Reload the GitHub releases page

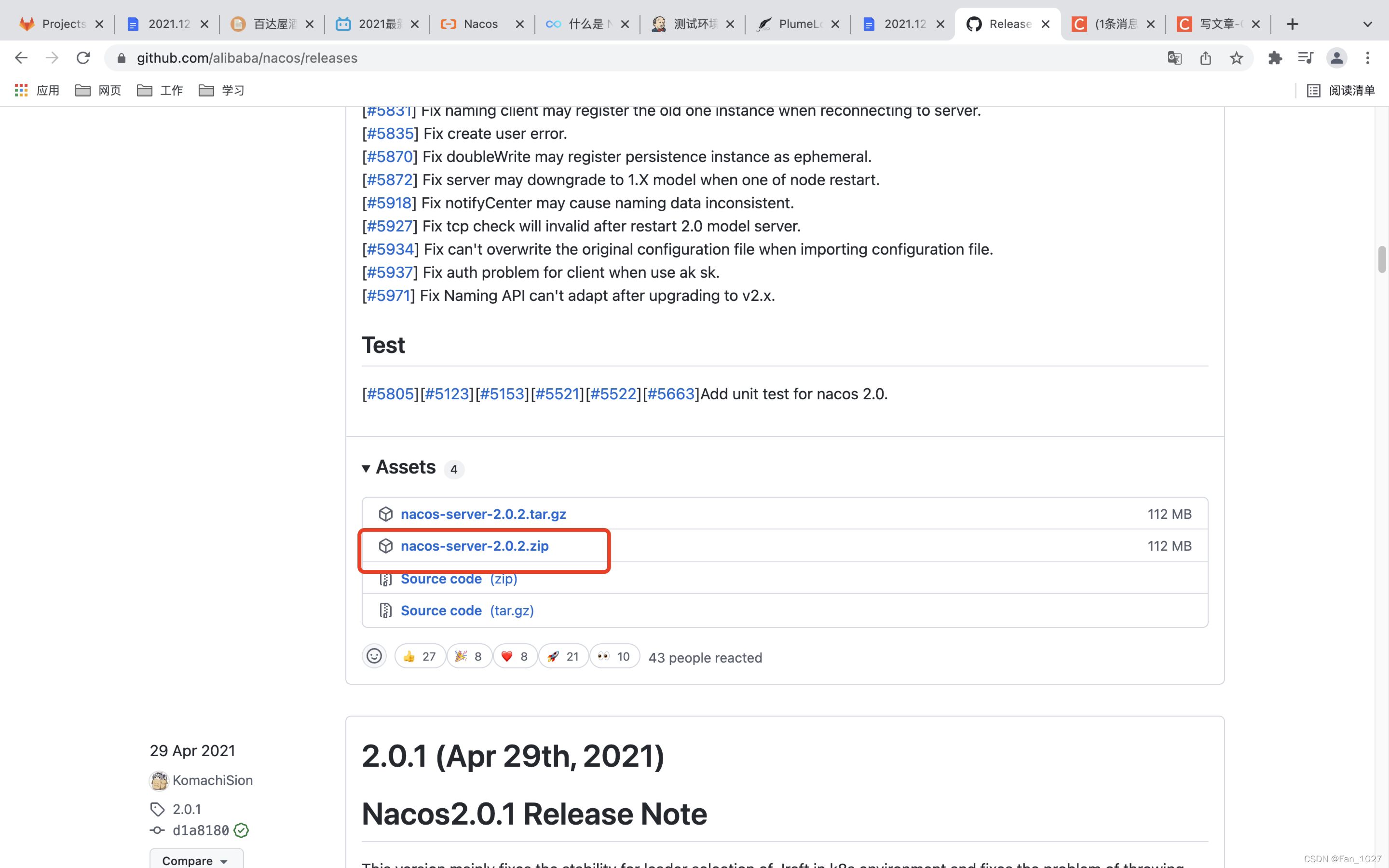tap(83, 58)
